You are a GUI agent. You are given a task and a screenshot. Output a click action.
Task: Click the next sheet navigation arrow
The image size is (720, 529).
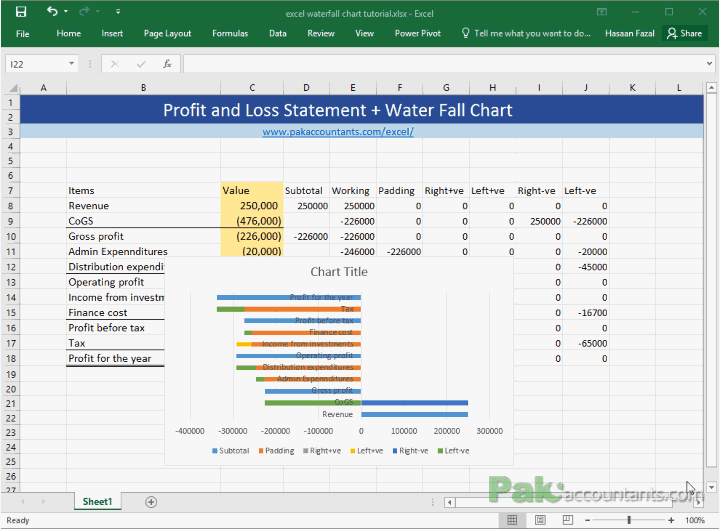[x=43, y=501]
